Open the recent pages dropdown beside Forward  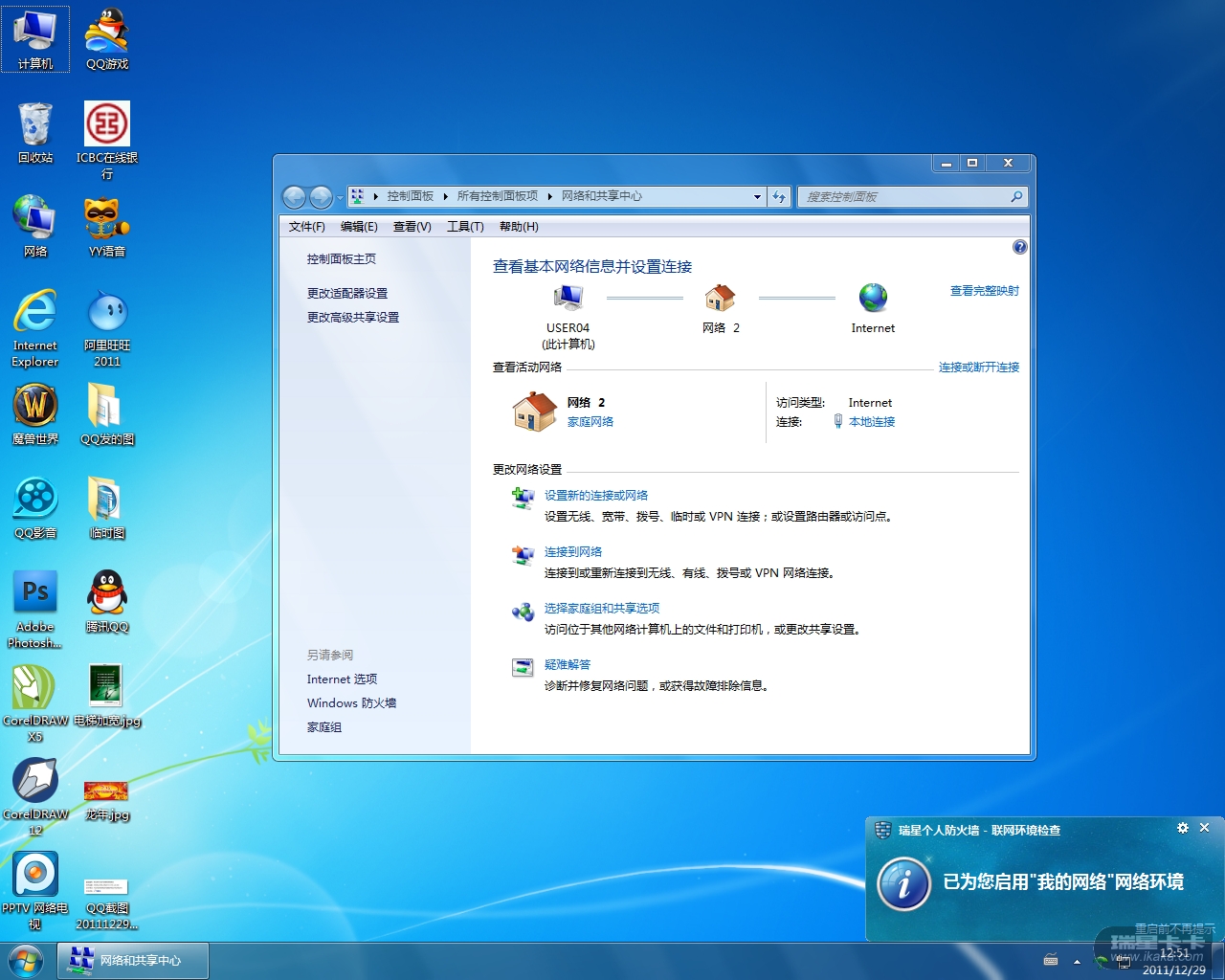tap(340, 198)
